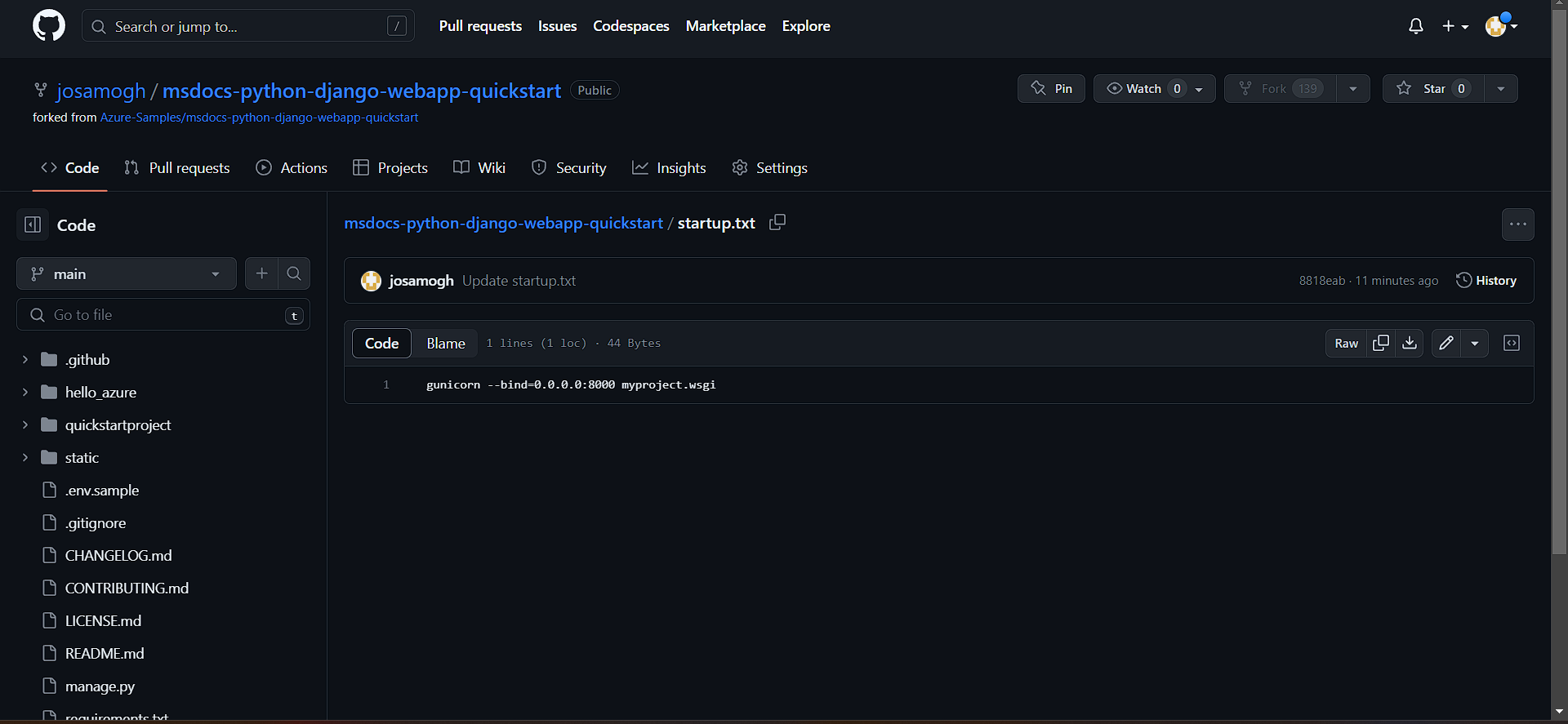
Task: Open commit 8818eab
Action: coord(1321,280)
